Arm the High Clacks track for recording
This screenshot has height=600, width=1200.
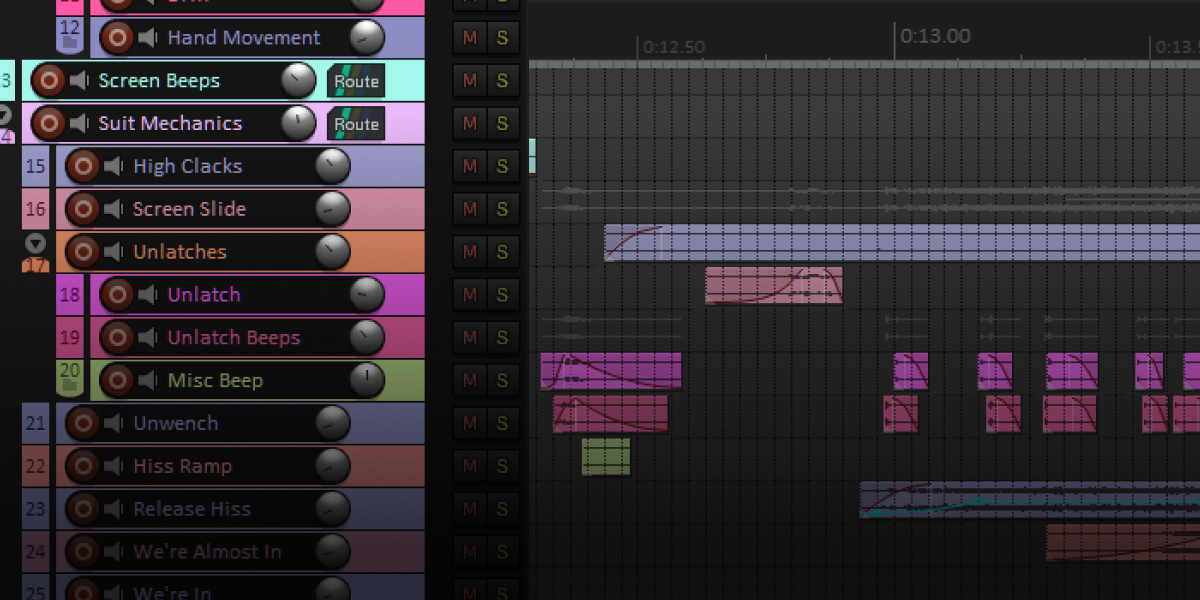click(x=84, y=166)
